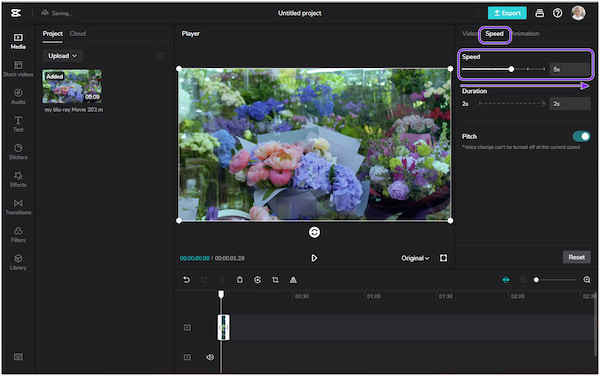Click the 01:00 mark on timeline ruler

[374, 296]
